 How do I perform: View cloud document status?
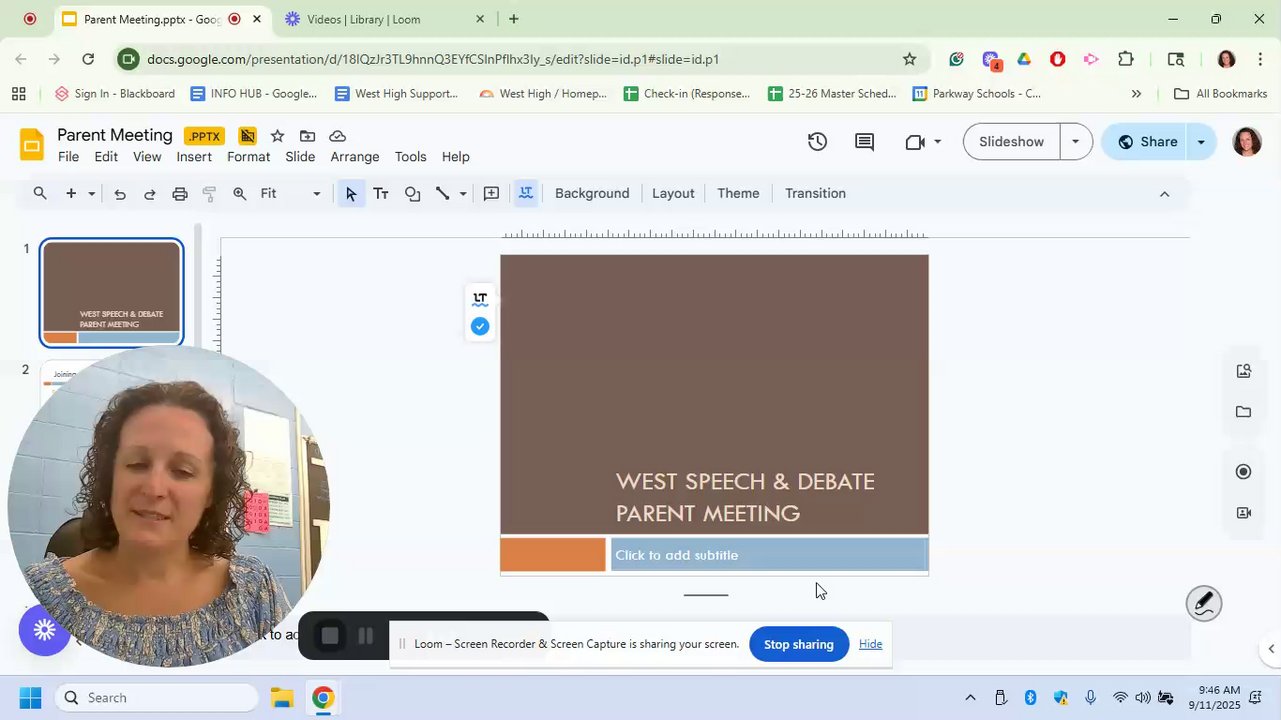tap(338, 136)
